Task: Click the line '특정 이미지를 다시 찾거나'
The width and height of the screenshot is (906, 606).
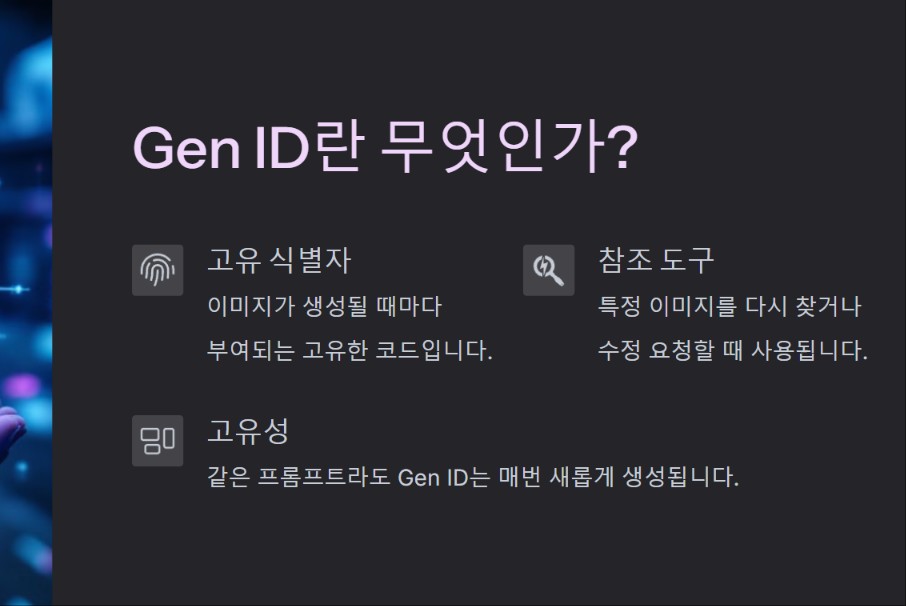Action: 729,306
